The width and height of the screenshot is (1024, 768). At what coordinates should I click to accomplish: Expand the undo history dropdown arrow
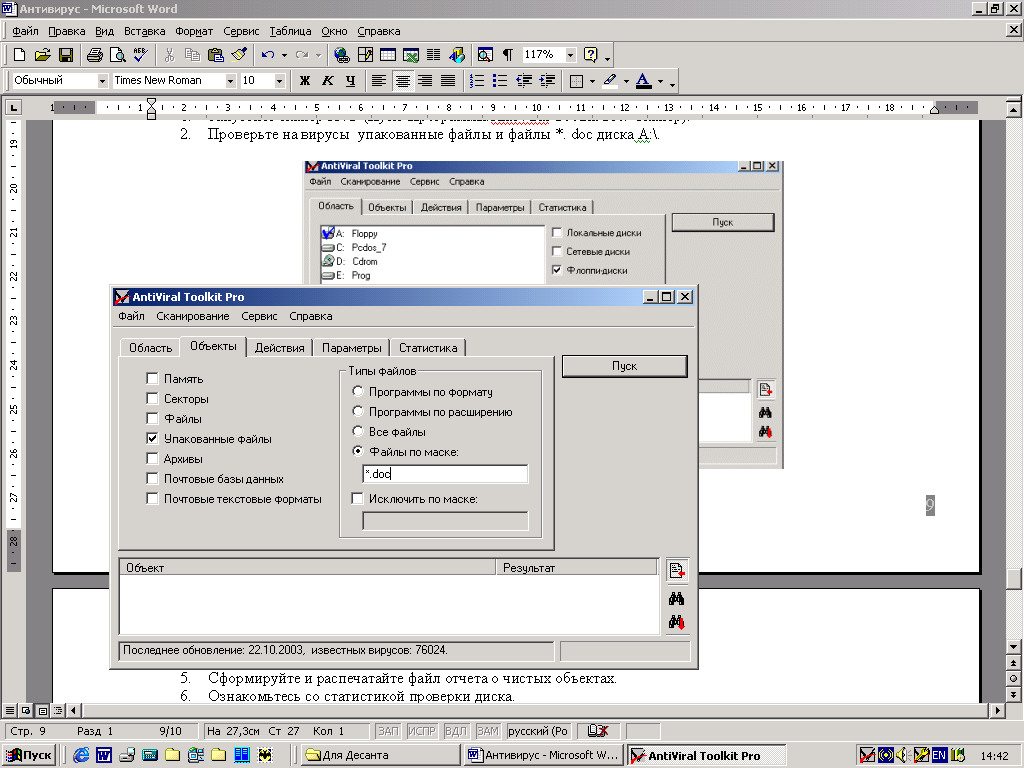pyautogui.click(x=284, y=56)
